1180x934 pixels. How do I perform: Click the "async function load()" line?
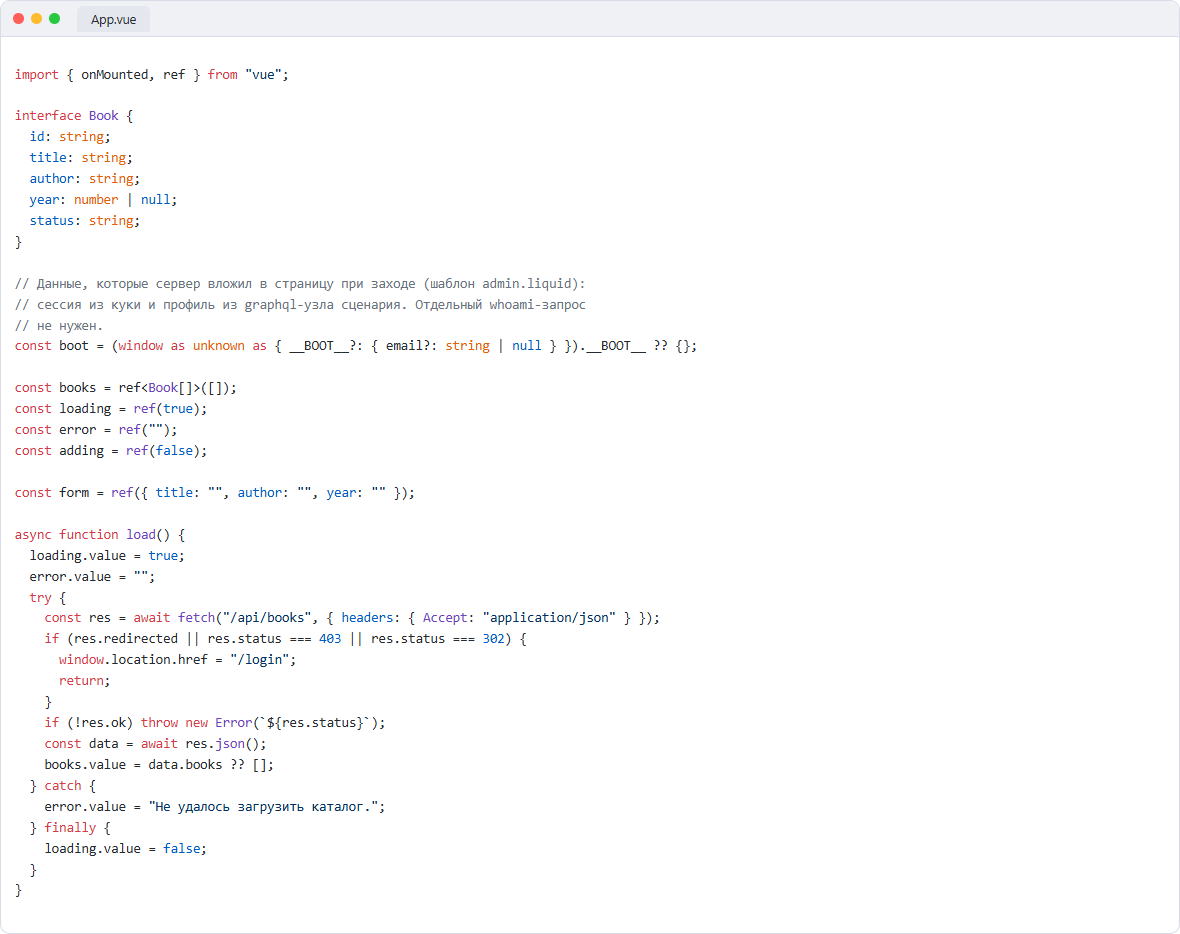tap(100, 535)
